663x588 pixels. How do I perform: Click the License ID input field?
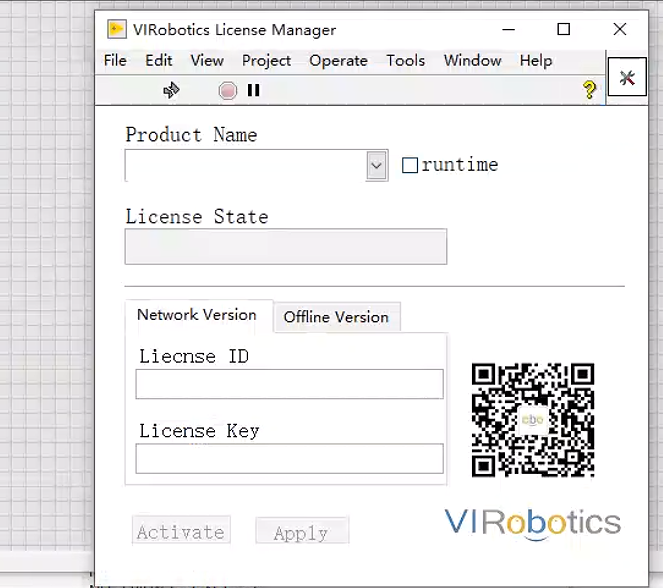[x=289, y=384]
